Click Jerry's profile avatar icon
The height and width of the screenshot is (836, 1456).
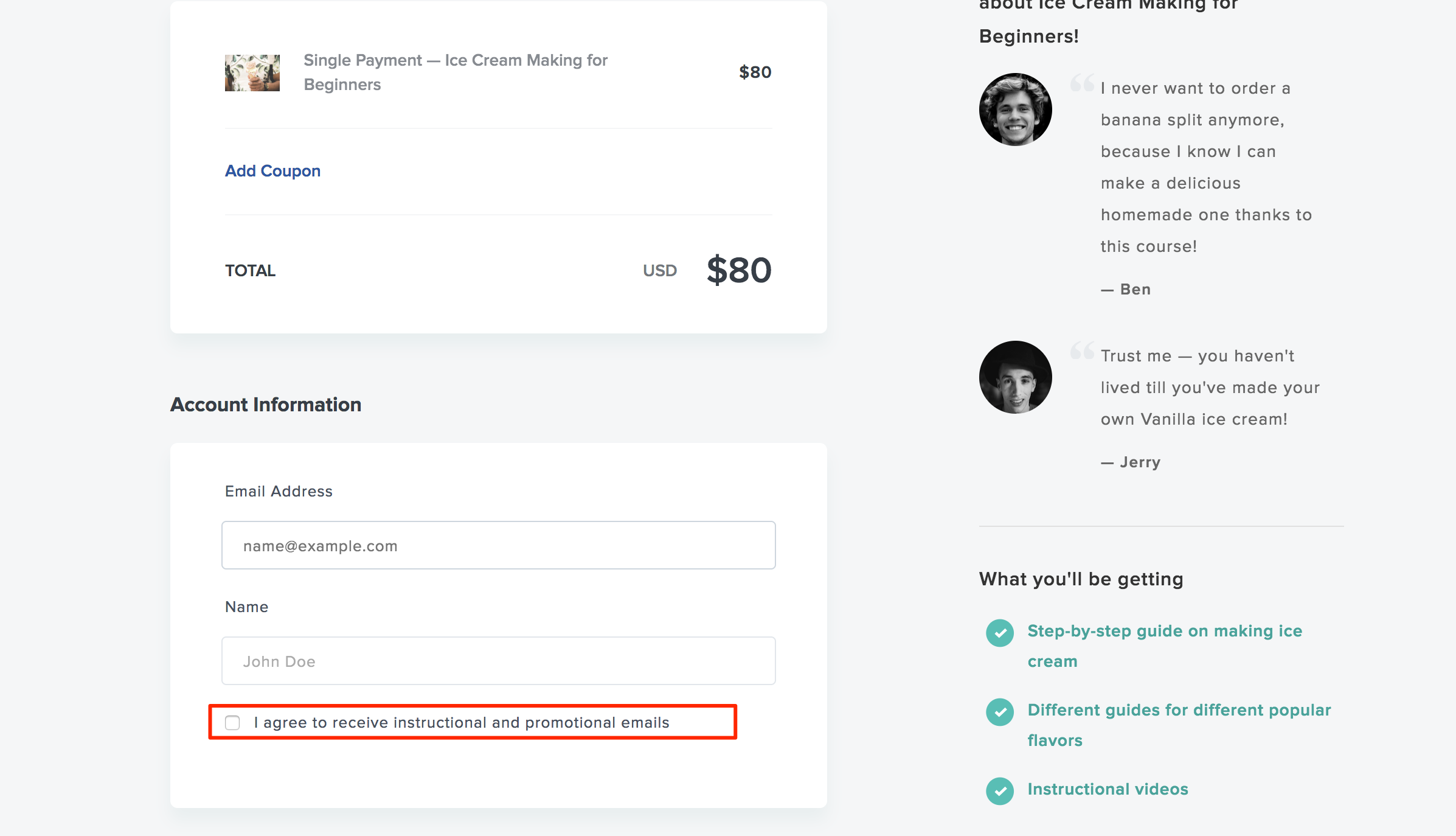1014,378
